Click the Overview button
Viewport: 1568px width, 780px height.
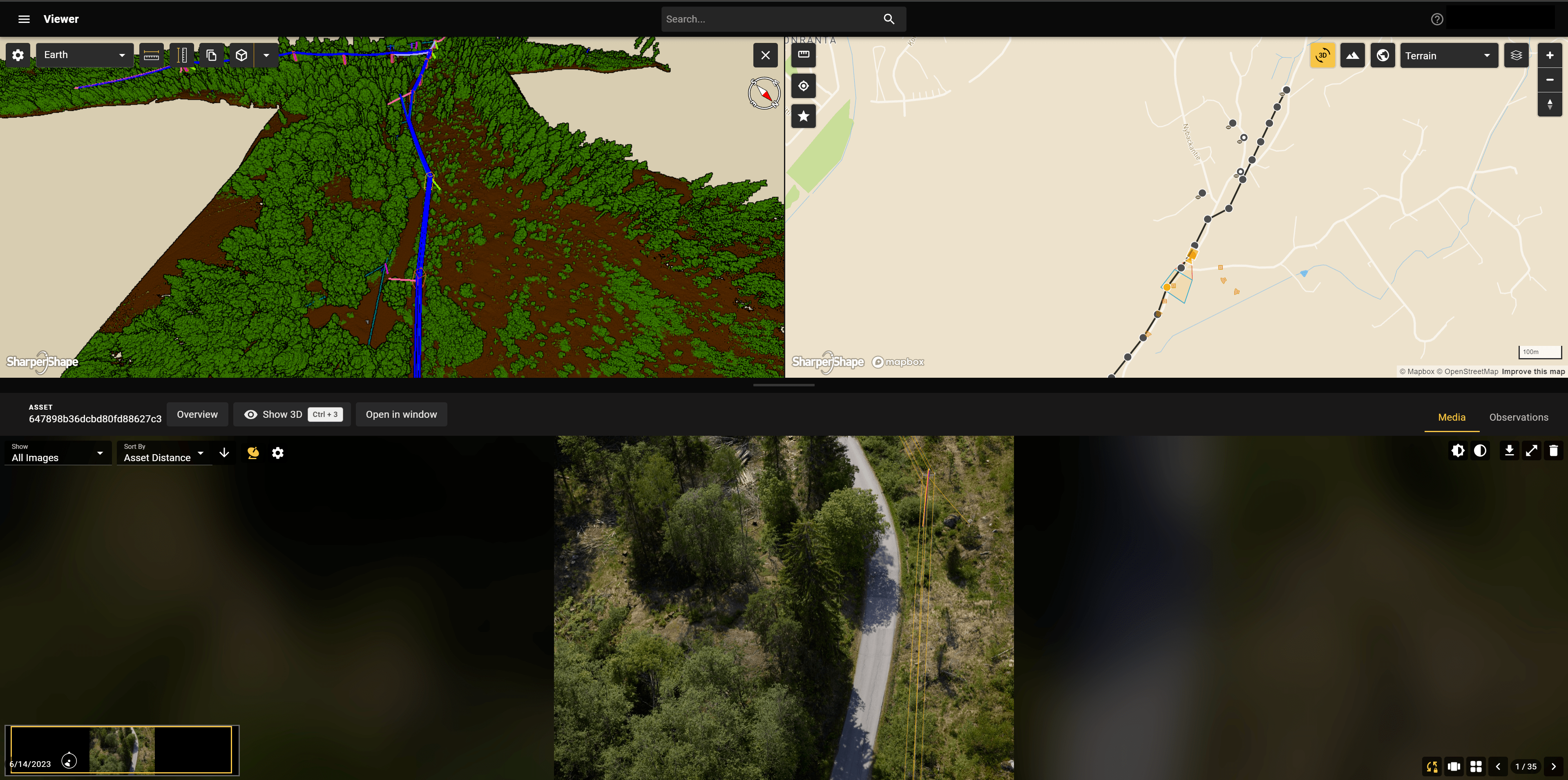[x=197, y=415]
